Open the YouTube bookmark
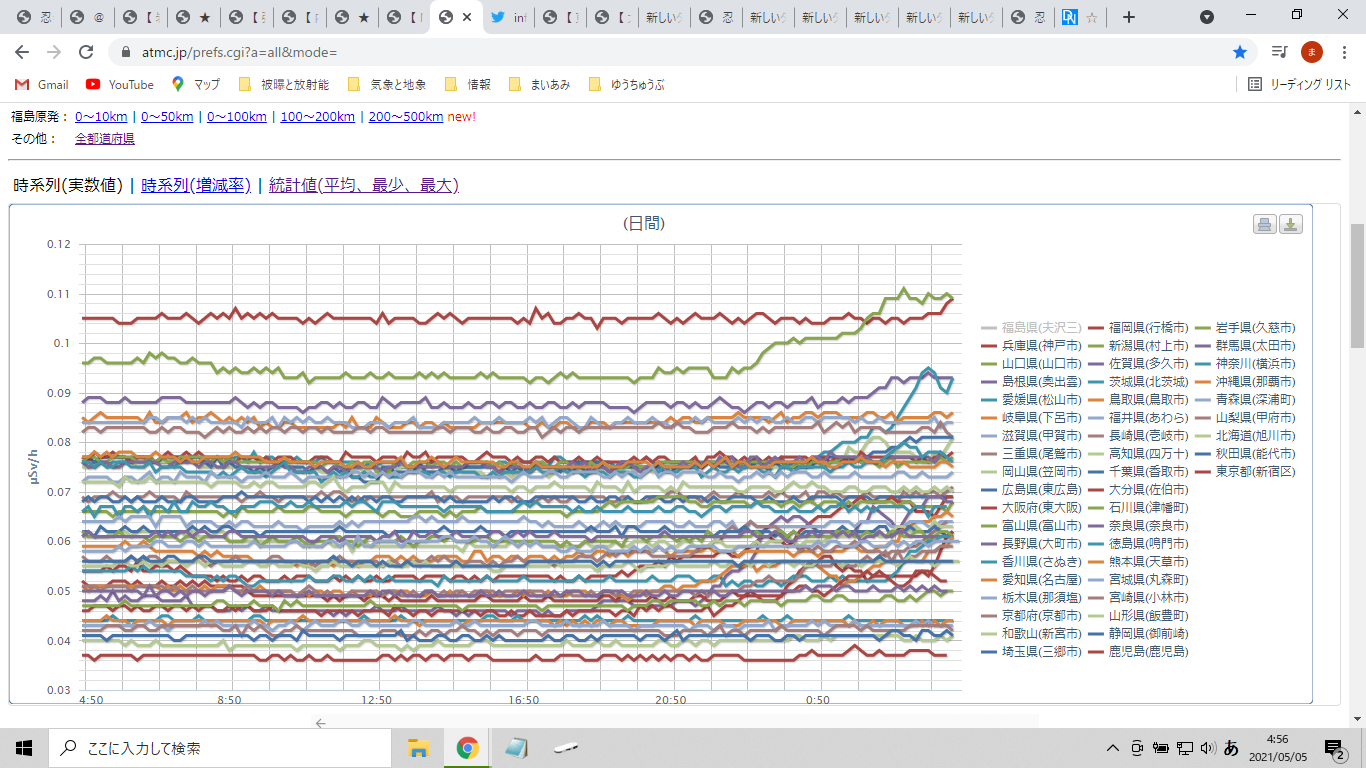The image size is (1366, 768). tap(120, 85)
